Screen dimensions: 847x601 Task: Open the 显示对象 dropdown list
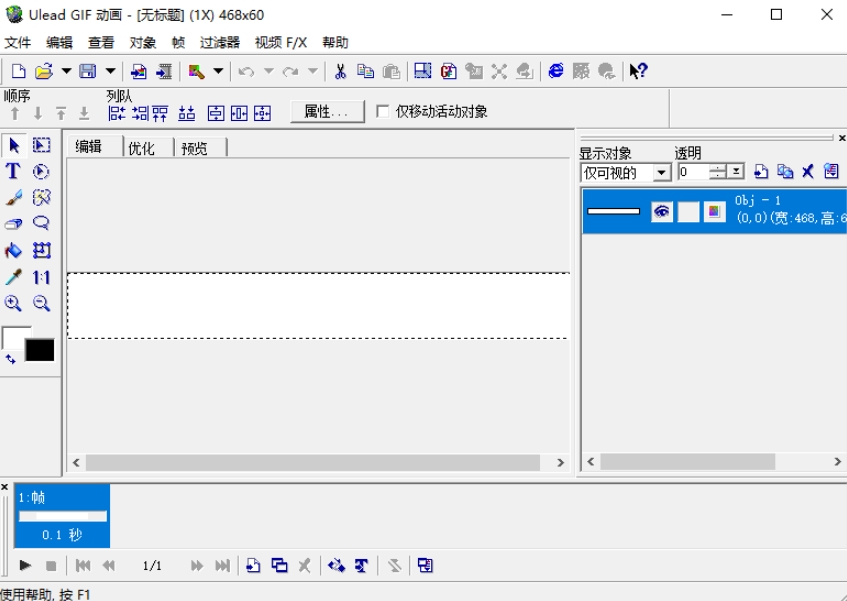[x=661, y=173]
